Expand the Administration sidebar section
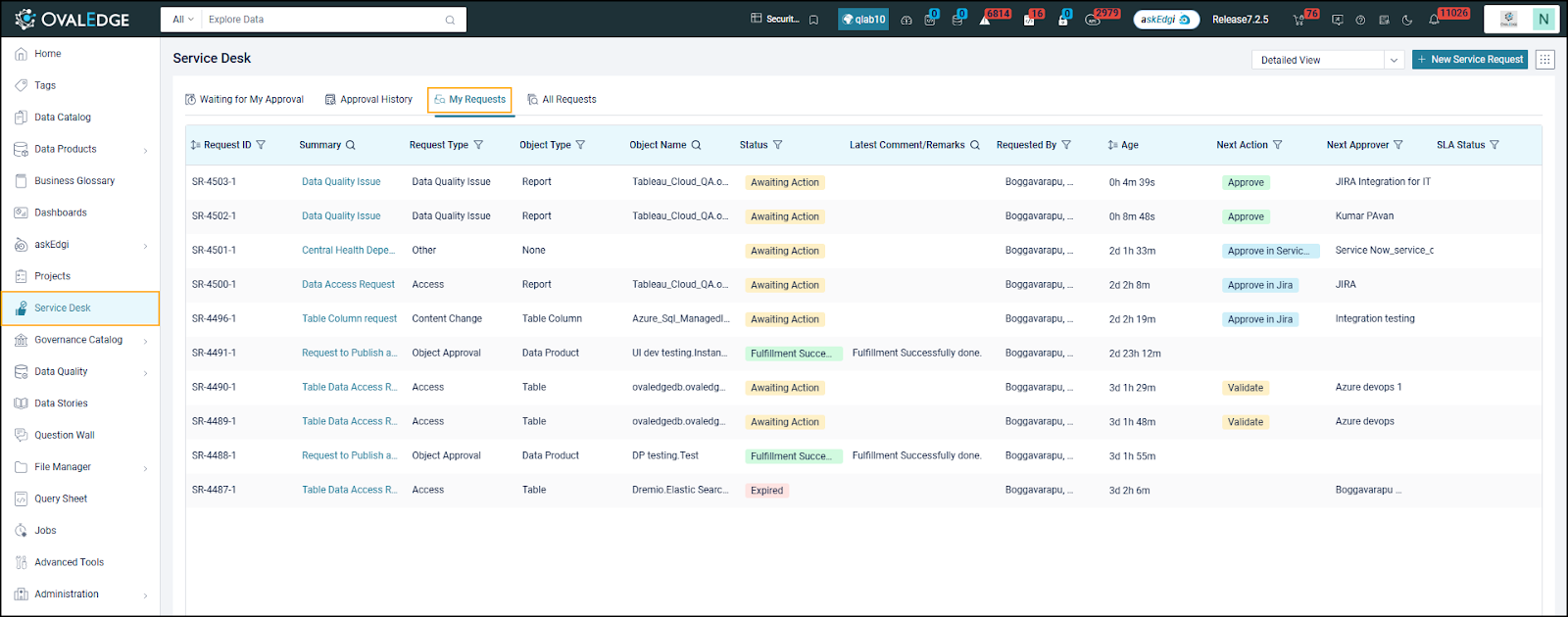This screenshot has height=617, width=1568. (145, 595)
